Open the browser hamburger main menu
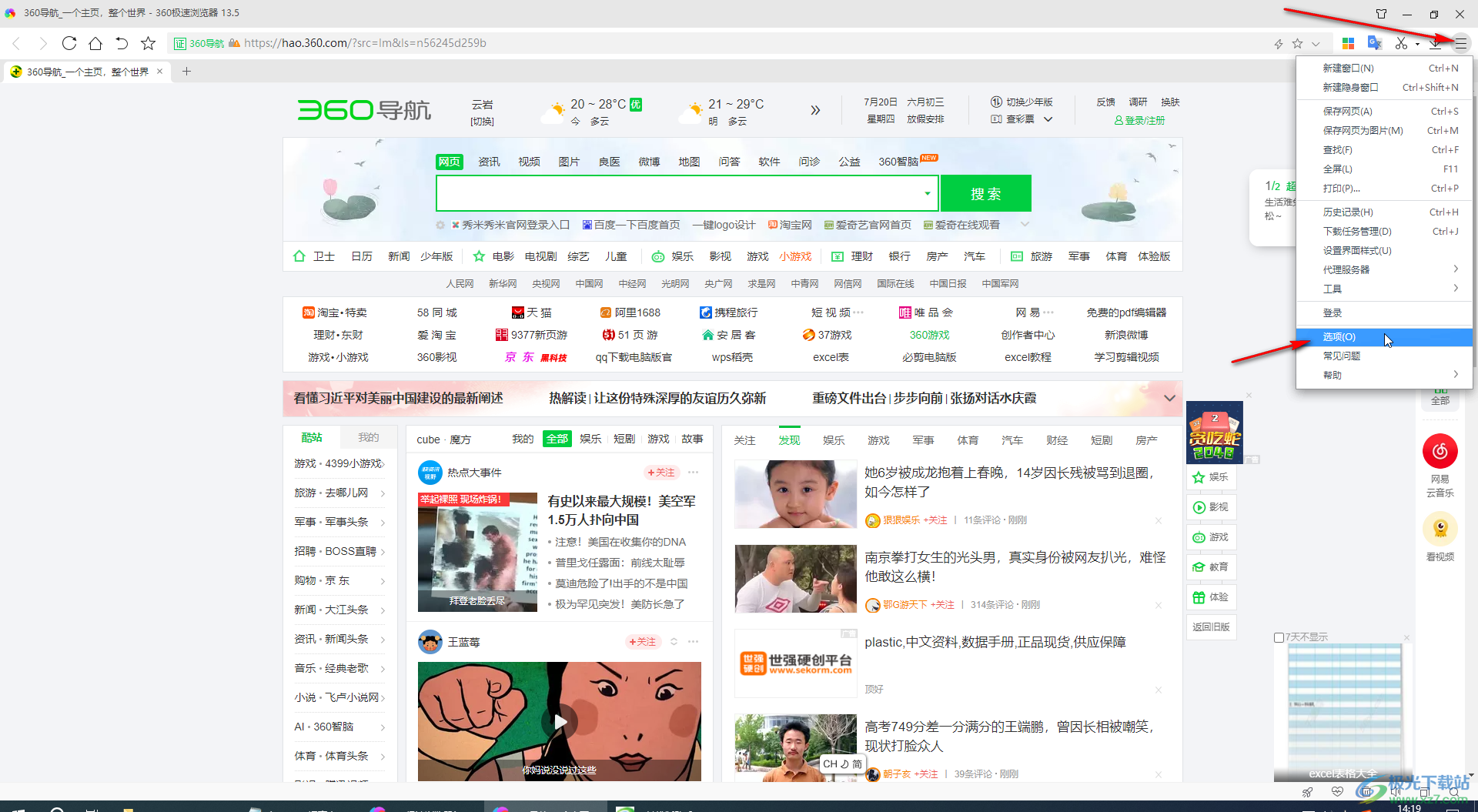Screen dimensions: 1478x812 point(1460,43)
